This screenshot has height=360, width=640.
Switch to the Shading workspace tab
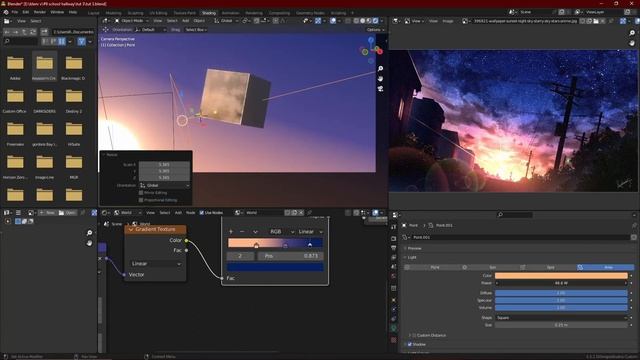pyautogui.click(x=209, y=13)
